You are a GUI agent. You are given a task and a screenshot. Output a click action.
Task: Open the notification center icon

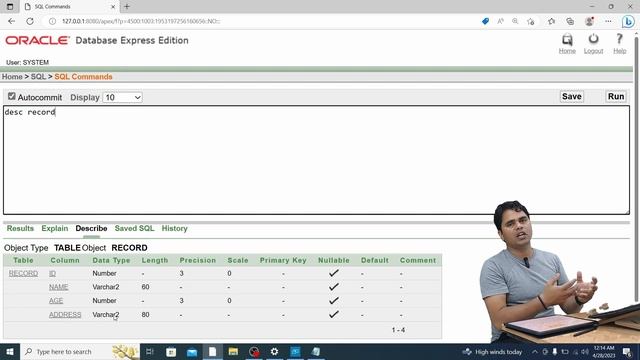tap(627, 351)
